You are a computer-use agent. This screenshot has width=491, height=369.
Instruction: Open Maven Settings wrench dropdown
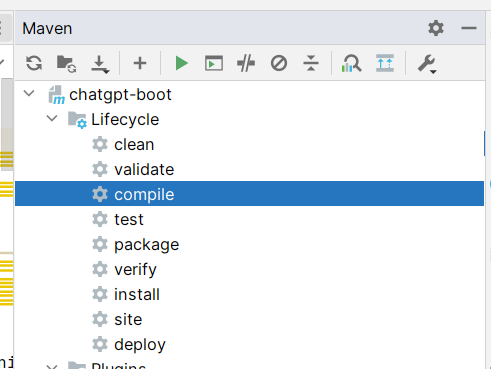pyautogui.click(x=427, y=64)
